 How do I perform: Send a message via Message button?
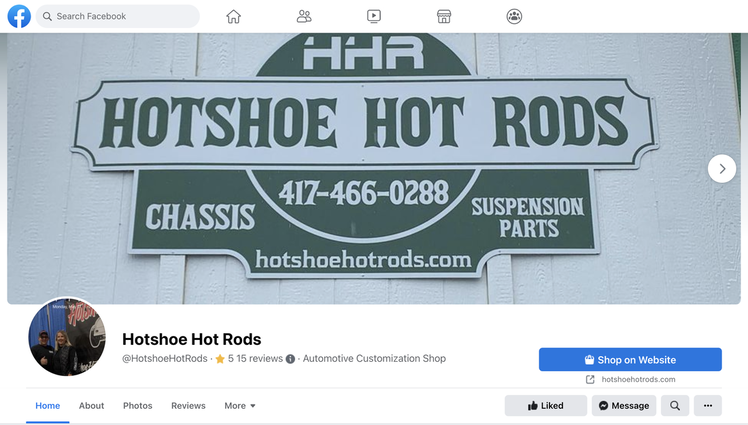(624, 405)
